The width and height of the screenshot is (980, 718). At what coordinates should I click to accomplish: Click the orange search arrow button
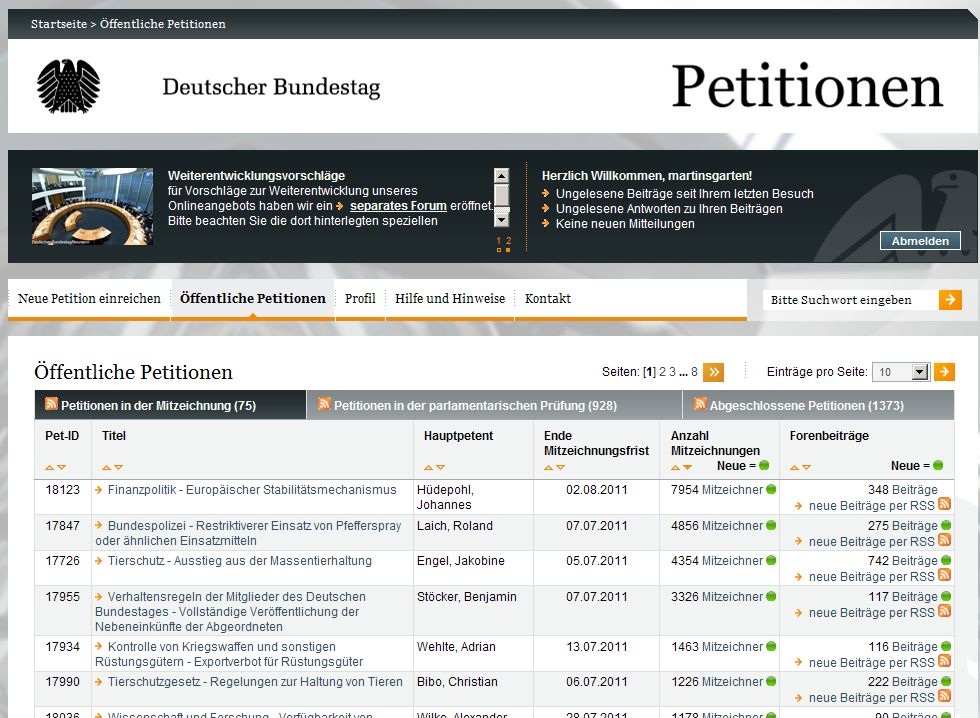[950, 299]
